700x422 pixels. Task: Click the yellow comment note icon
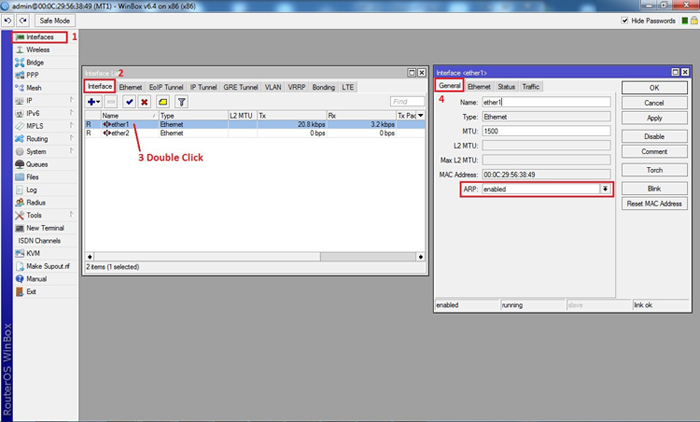click(162, 102)
